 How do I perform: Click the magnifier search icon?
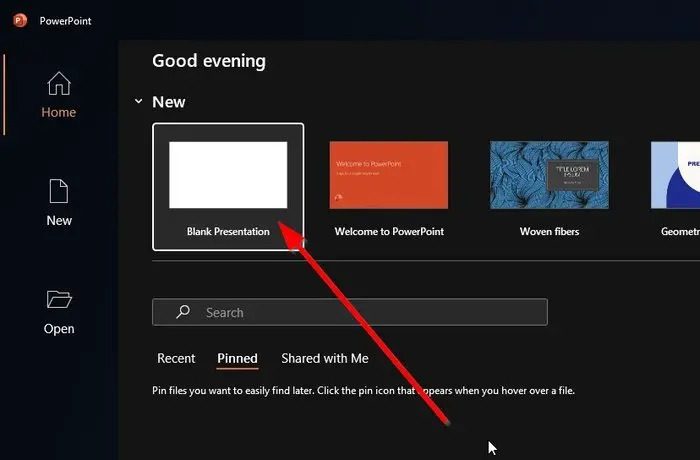tap(183, 312)
